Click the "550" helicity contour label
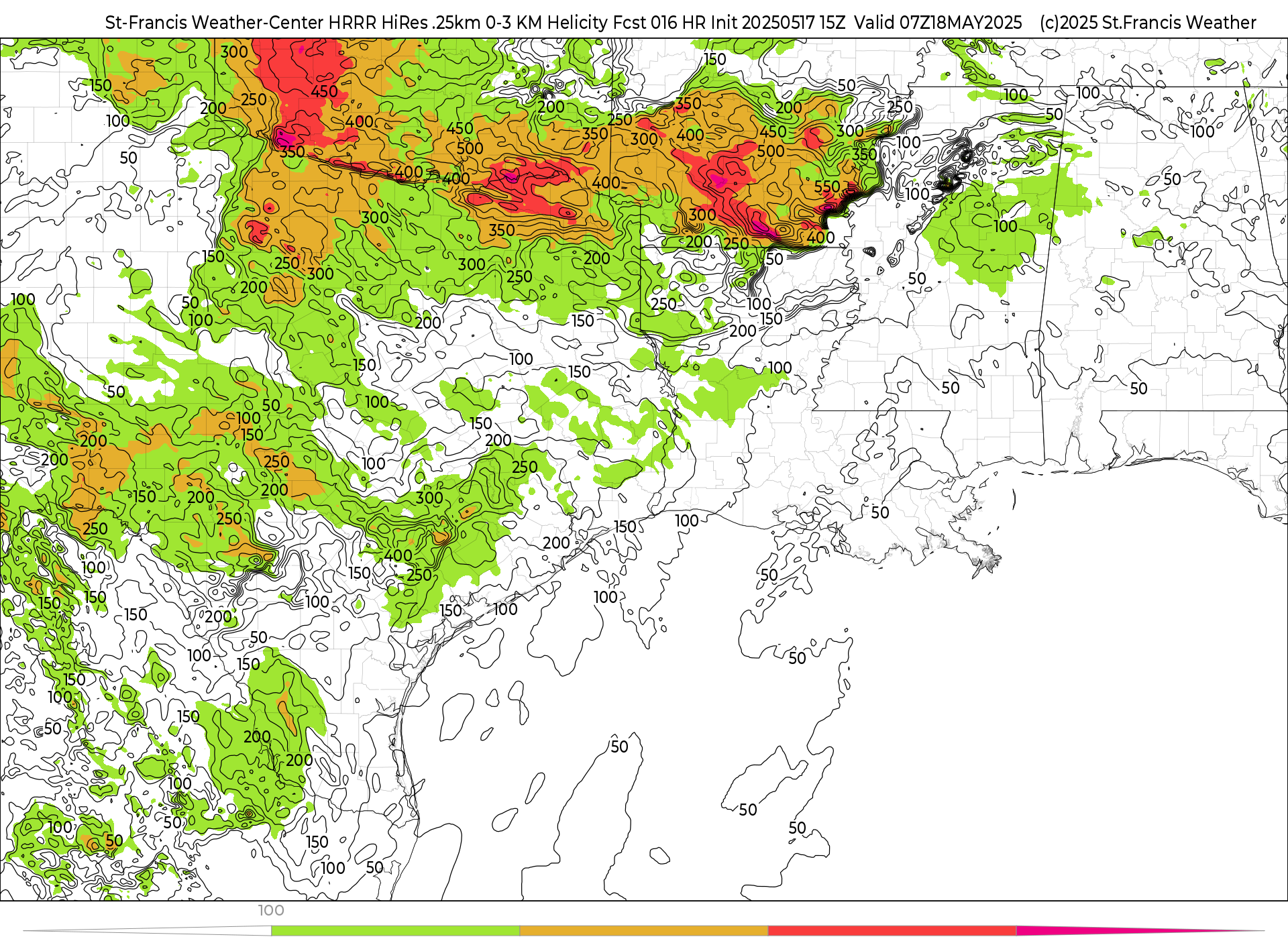 pos(827,186)
